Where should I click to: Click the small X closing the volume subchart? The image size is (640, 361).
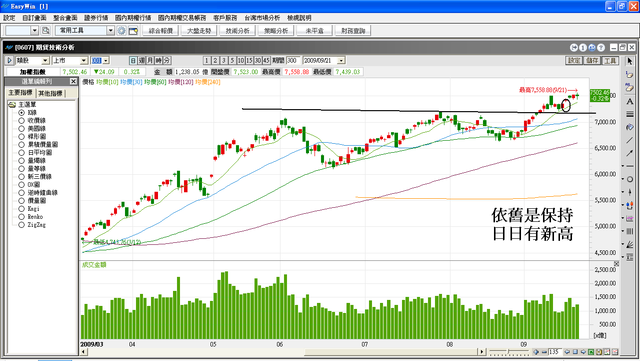point(616,264)
